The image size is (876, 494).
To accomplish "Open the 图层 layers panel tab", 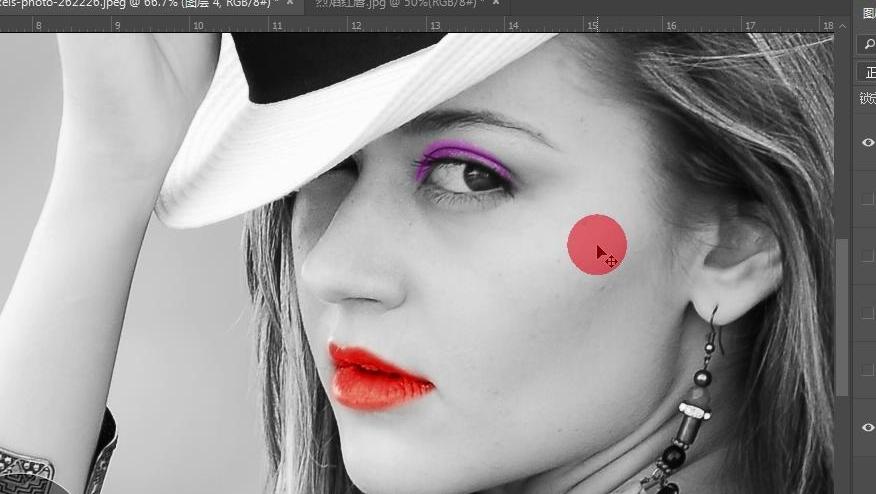I will click(x=869, y=14).
